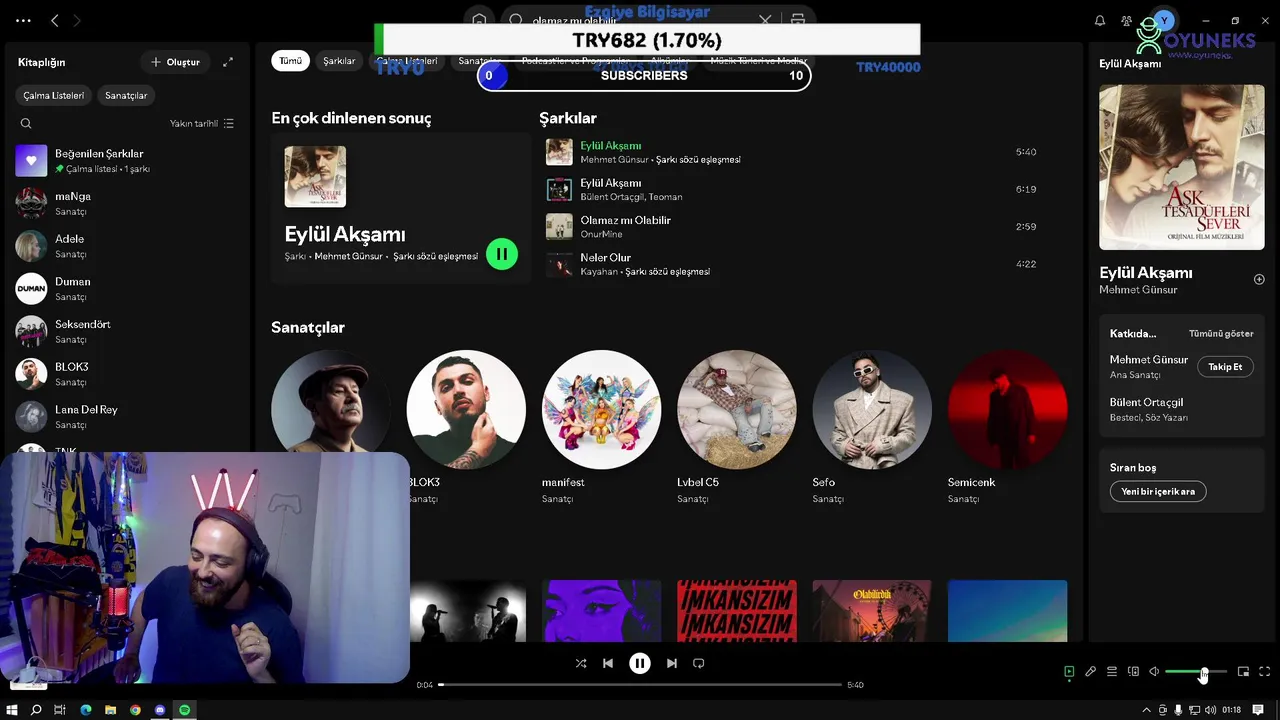Image resolution: width=1280 pixels, height=720 pixels.
Task: Pause Eylül Akşamı with the green button
Action: [x=502, y=254]
